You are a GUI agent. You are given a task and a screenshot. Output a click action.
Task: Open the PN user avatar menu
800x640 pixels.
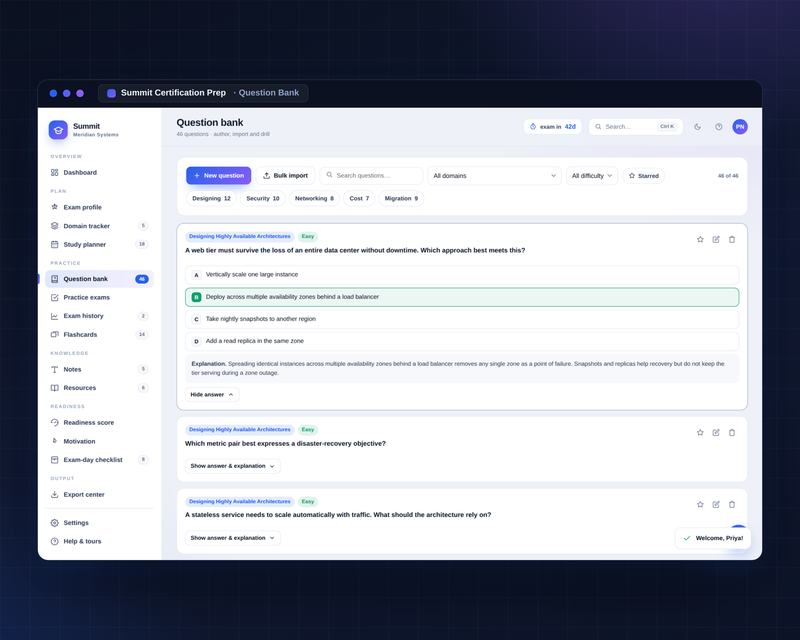tap(740, 127)
